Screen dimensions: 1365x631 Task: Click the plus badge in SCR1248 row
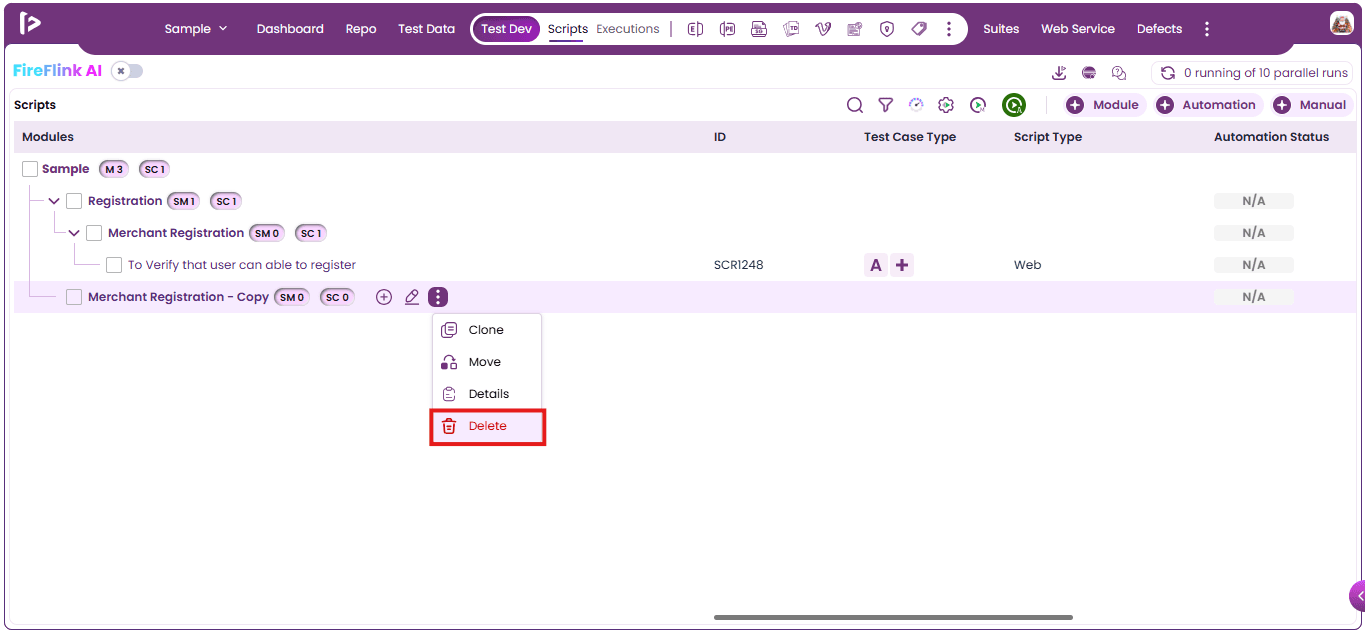click(x=902, y=265)
